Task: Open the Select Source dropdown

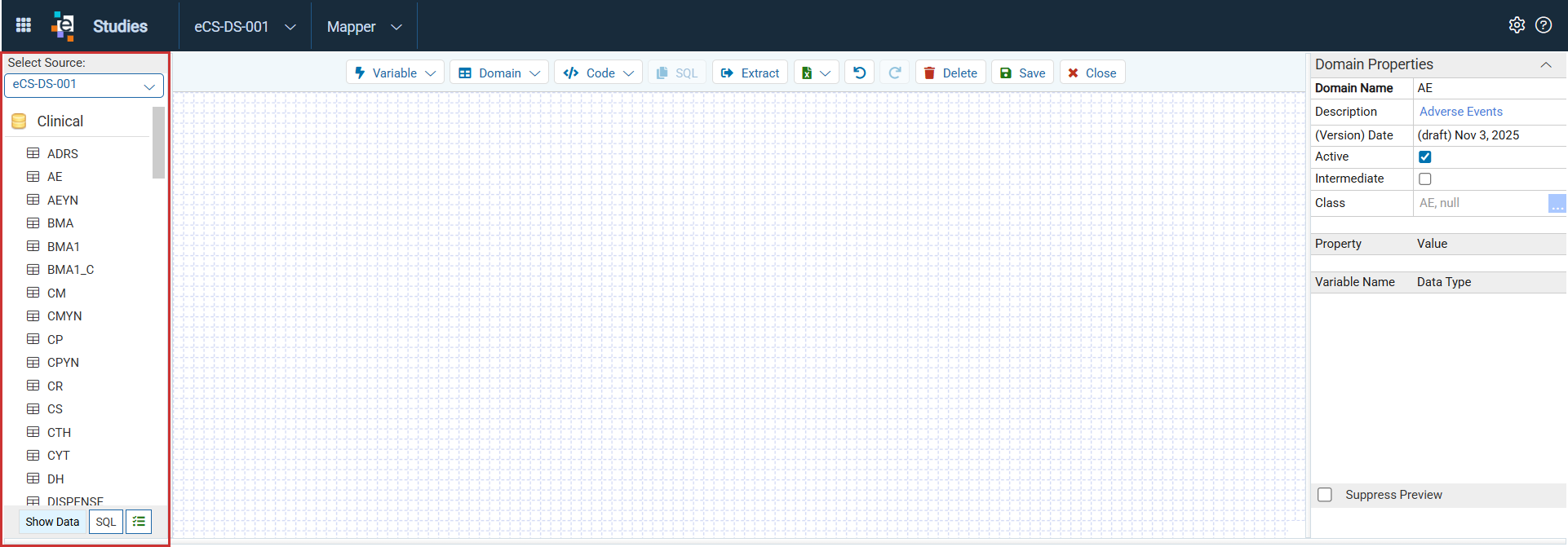Action: (84, 85)
